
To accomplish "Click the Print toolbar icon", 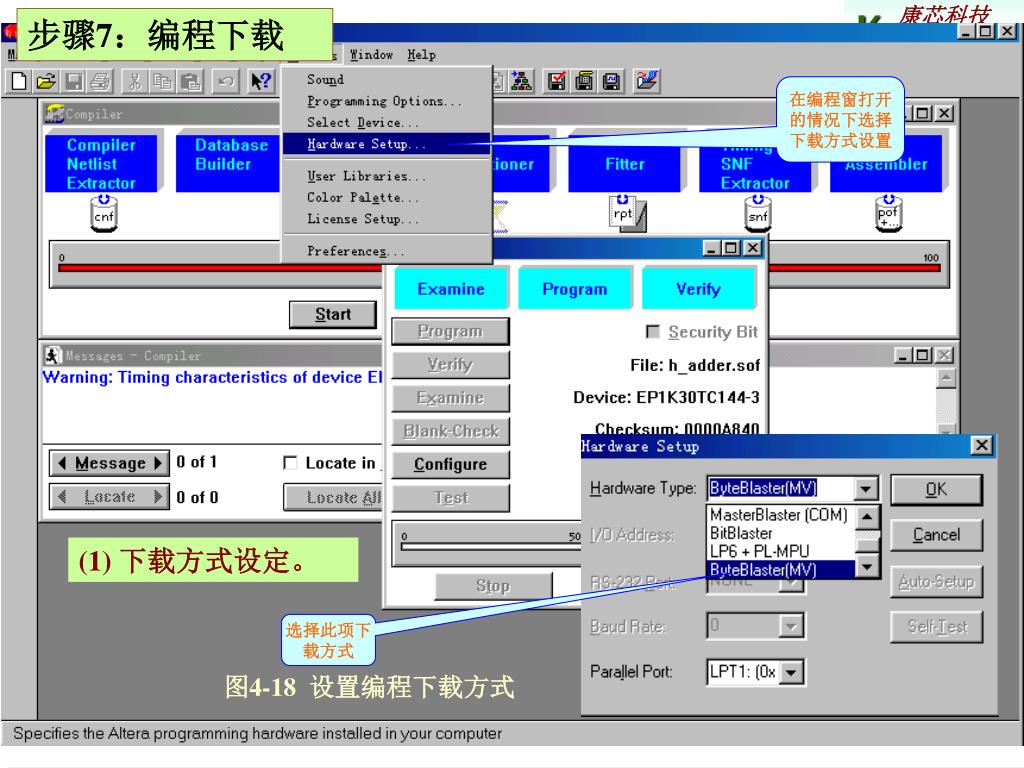I will pos(101,82).
